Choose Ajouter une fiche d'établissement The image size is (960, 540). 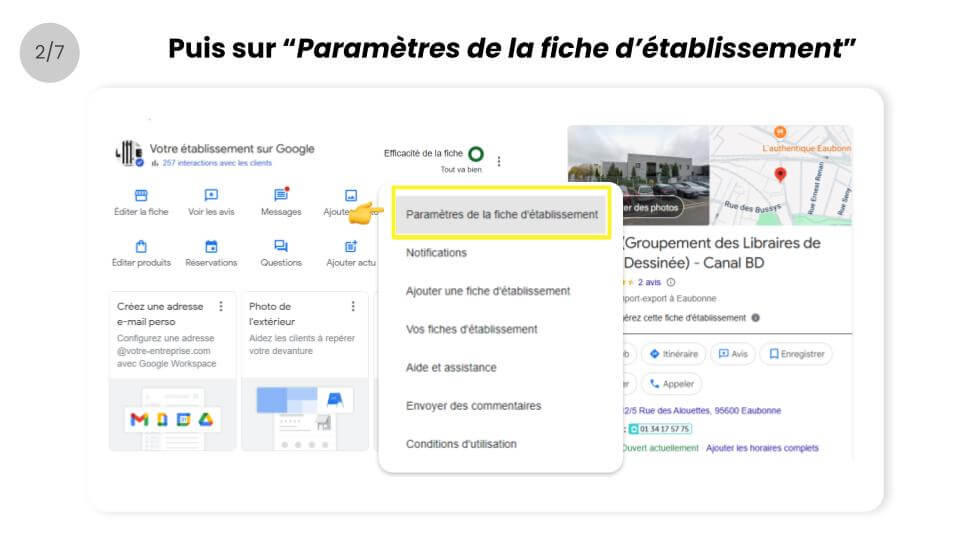[x=487, y=291]
